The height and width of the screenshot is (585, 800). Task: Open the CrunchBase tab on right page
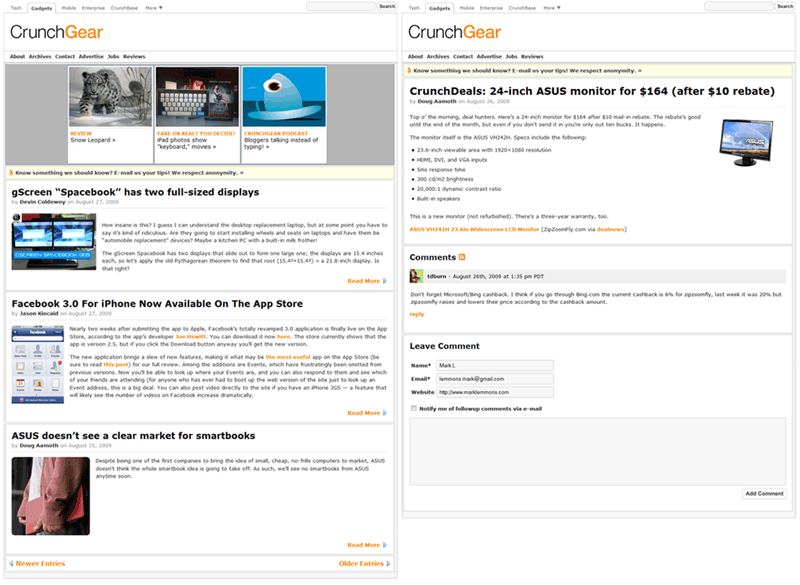point(522,8)
